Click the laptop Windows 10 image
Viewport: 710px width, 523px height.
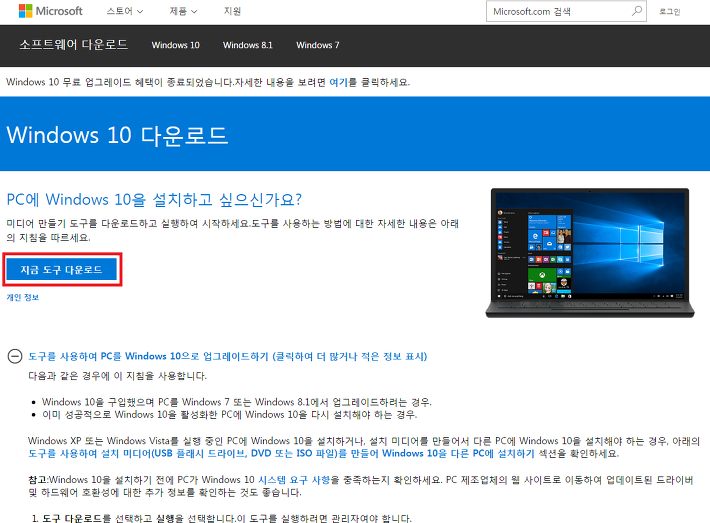click(590, 253)
